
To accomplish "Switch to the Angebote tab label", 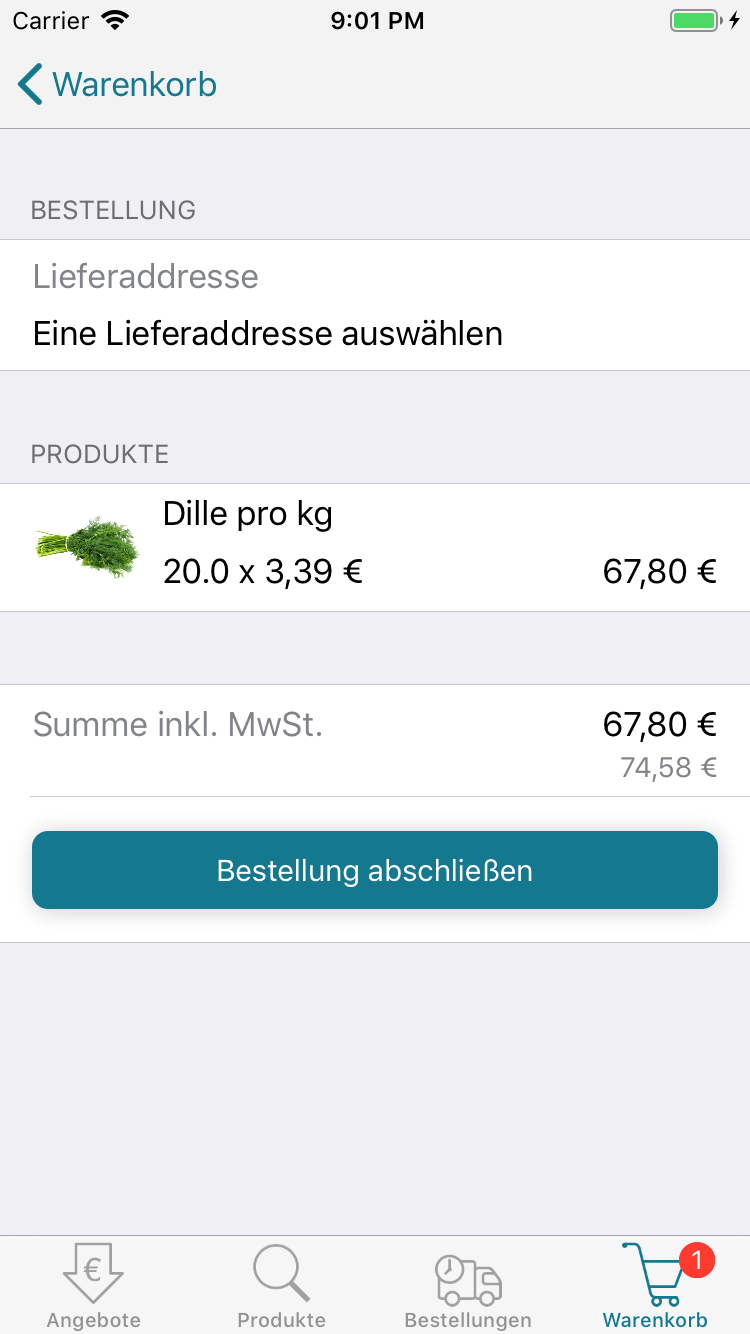I will pyautogui.click(x=93, y=1320).
